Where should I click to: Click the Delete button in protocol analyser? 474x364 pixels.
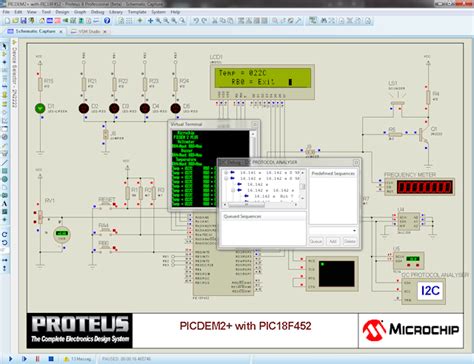[x=349, y=241]
